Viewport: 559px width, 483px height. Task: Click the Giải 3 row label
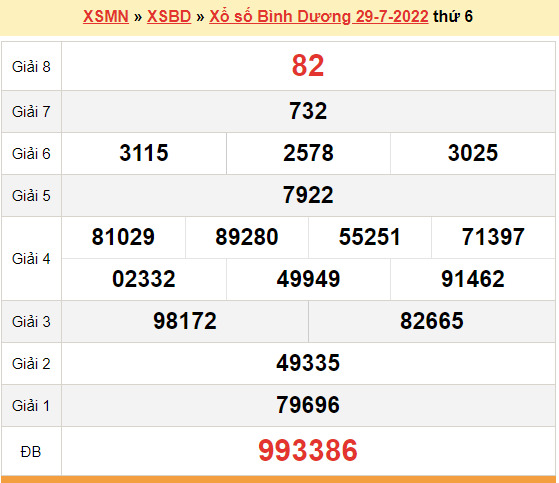[31, 322]
